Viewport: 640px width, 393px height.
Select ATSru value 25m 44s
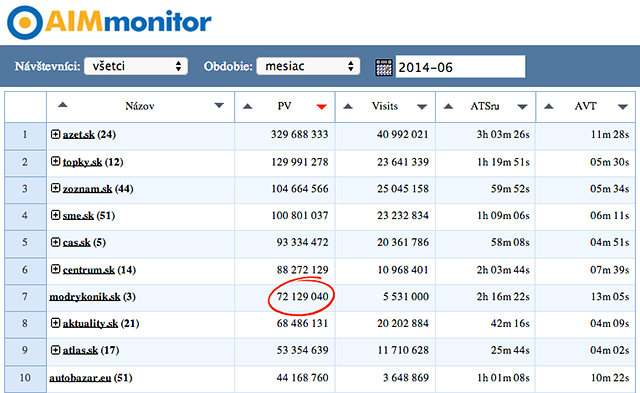(x=510, y=351)
